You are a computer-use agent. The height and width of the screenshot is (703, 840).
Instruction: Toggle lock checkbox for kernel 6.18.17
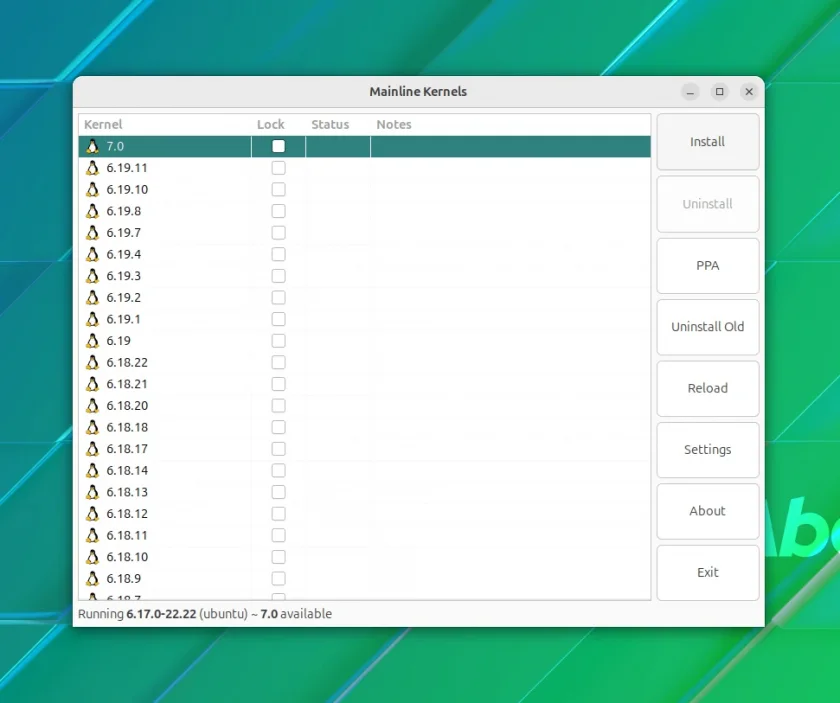279,449
